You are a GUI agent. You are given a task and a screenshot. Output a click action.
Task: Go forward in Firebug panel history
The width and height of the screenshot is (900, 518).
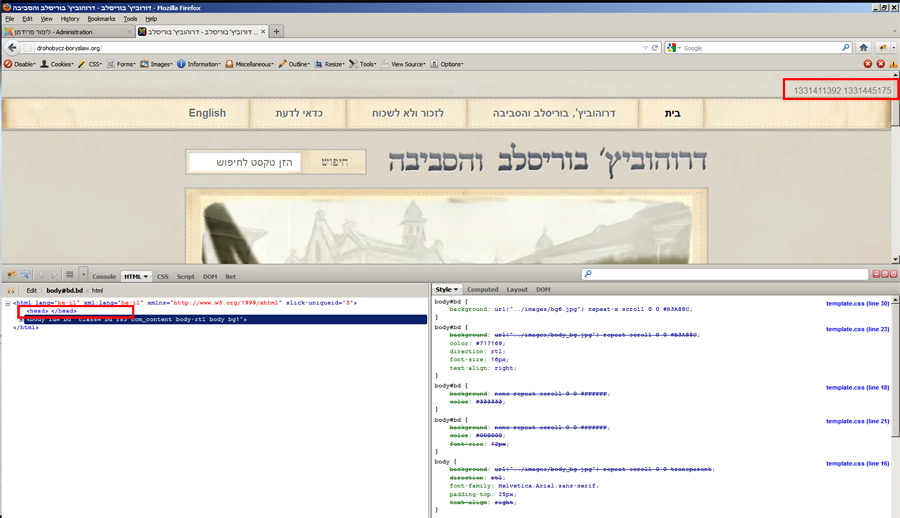pos(54,275)
